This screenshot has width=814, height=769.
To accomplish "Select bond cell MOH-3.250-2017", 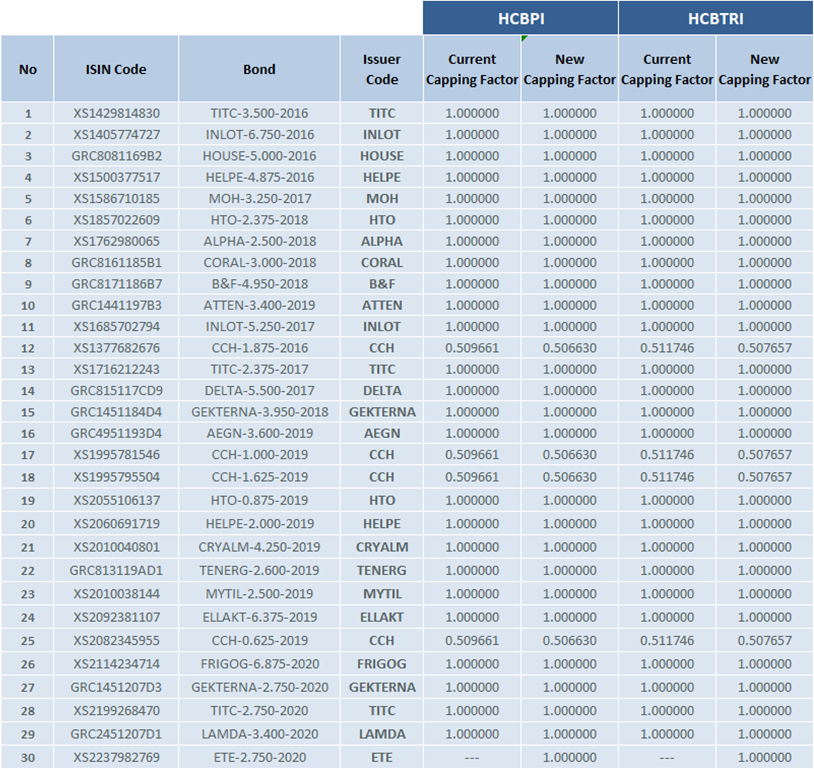I will pos(259,198).
